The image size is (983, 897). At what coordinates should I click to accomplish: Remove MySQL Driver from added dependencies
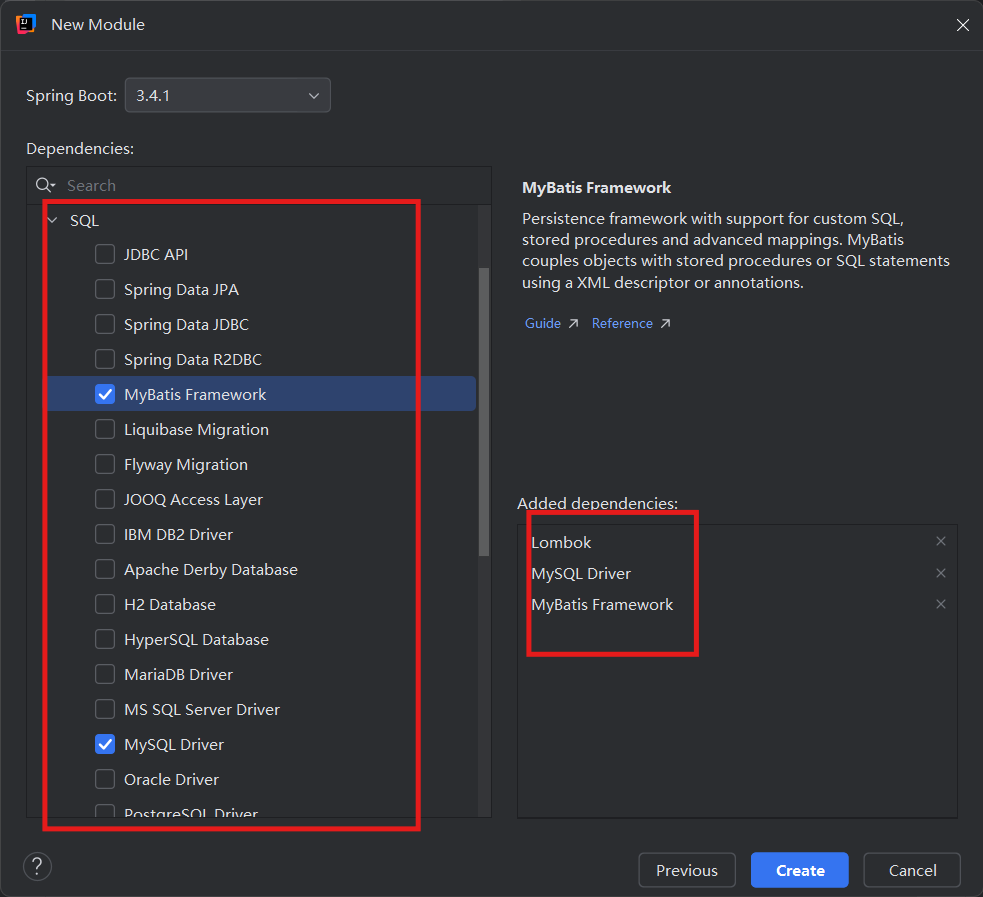point(940,573)
